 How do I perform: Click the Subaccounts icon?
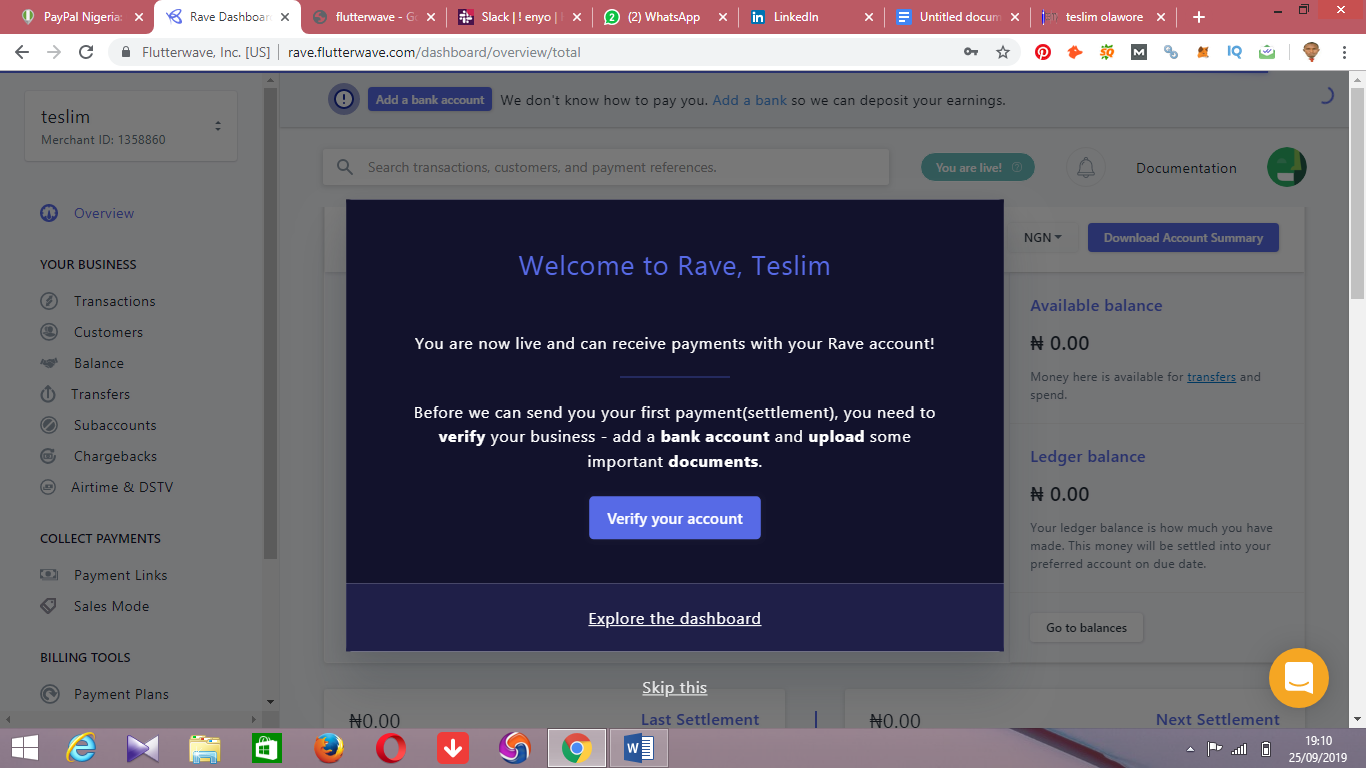point(49,425)
